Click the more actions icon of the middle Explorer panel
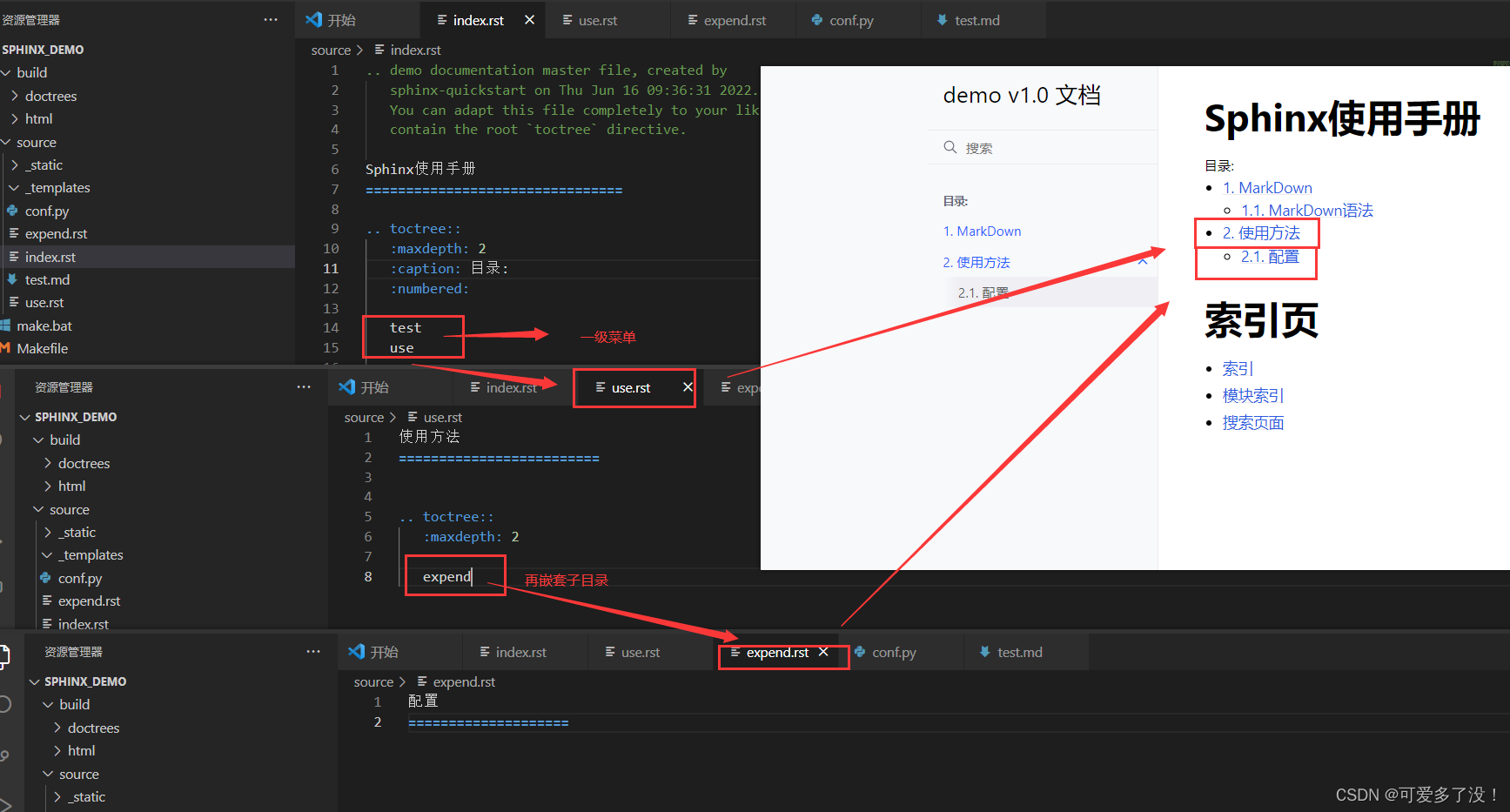The image size is (1510, 812). coord(303,386)
